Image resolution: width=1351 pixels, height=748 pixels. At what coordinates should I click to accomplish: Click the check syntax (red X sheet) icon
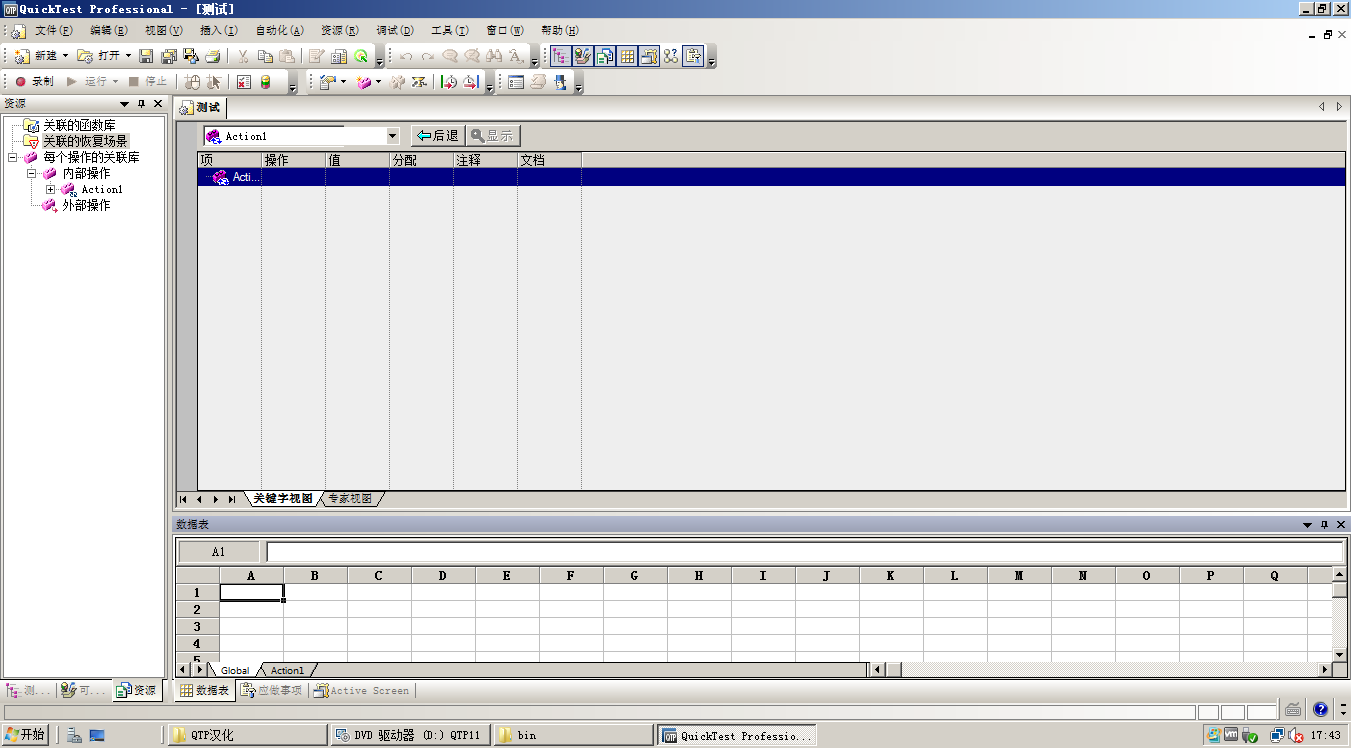[x=243, y=82]
